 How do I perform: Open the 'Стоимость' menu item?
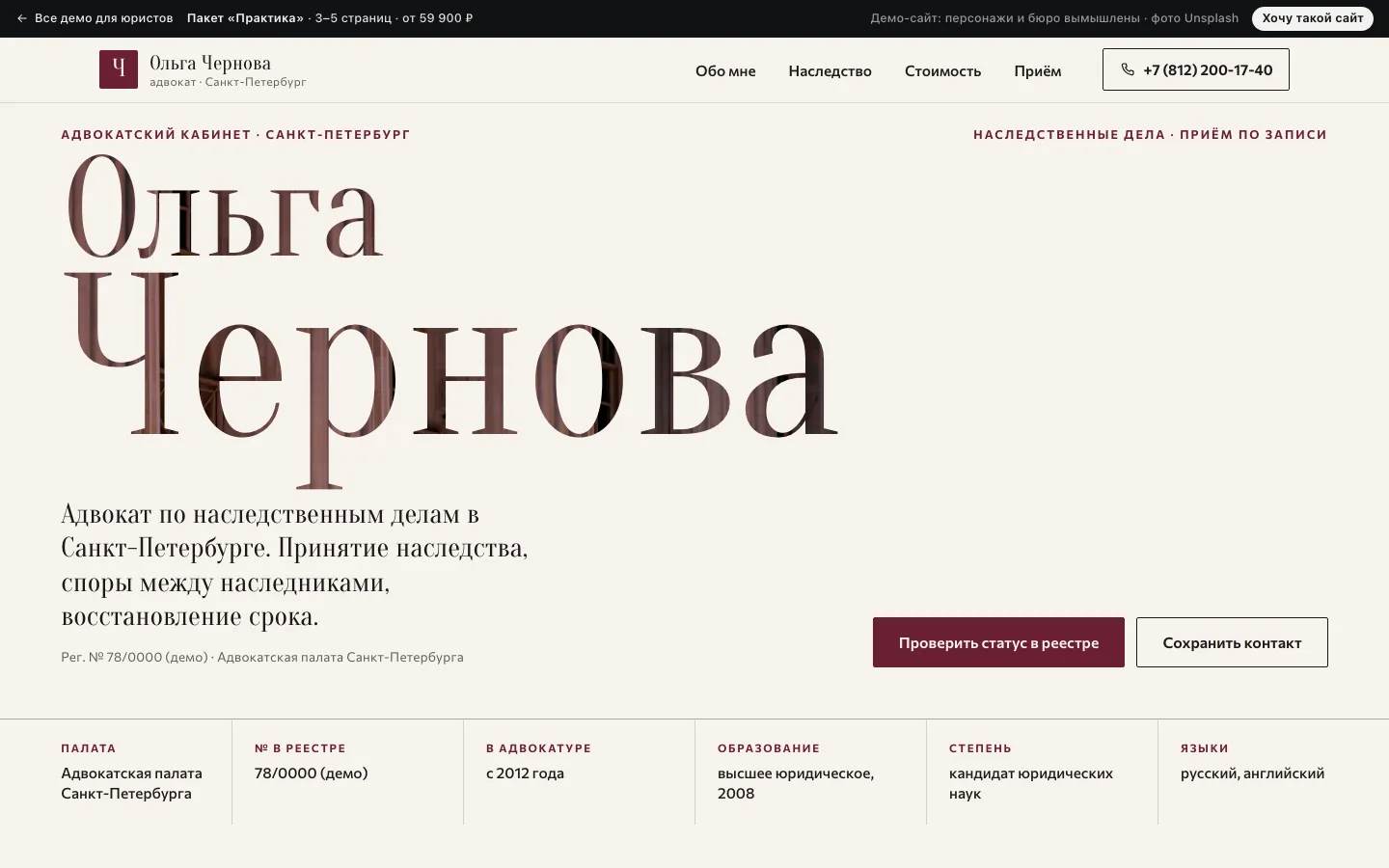pyautogui.click(x=942, y=71)
